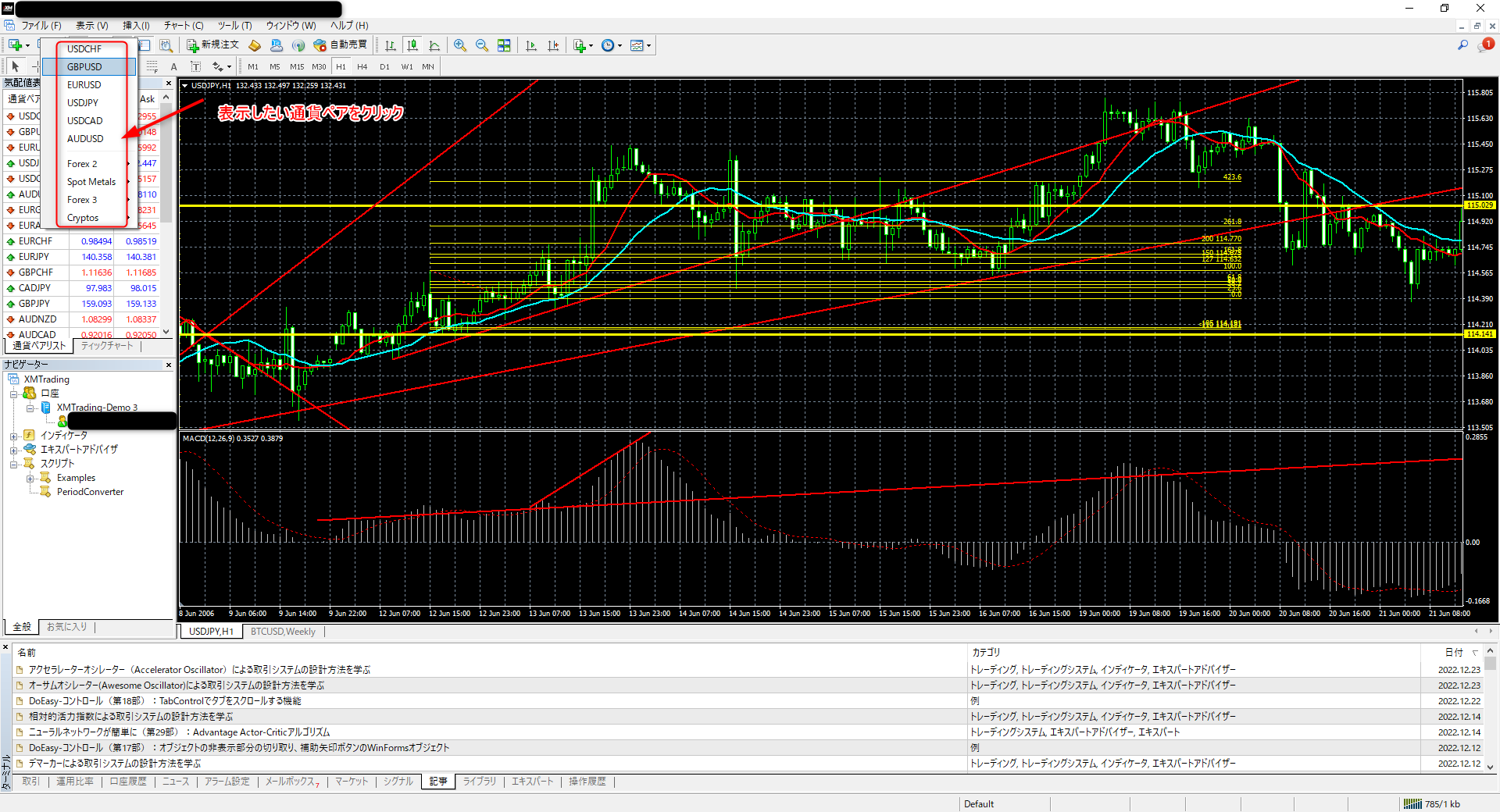Open the アクセラレーターオシレーター article link

pyautogui.click(x=199, y=670)
